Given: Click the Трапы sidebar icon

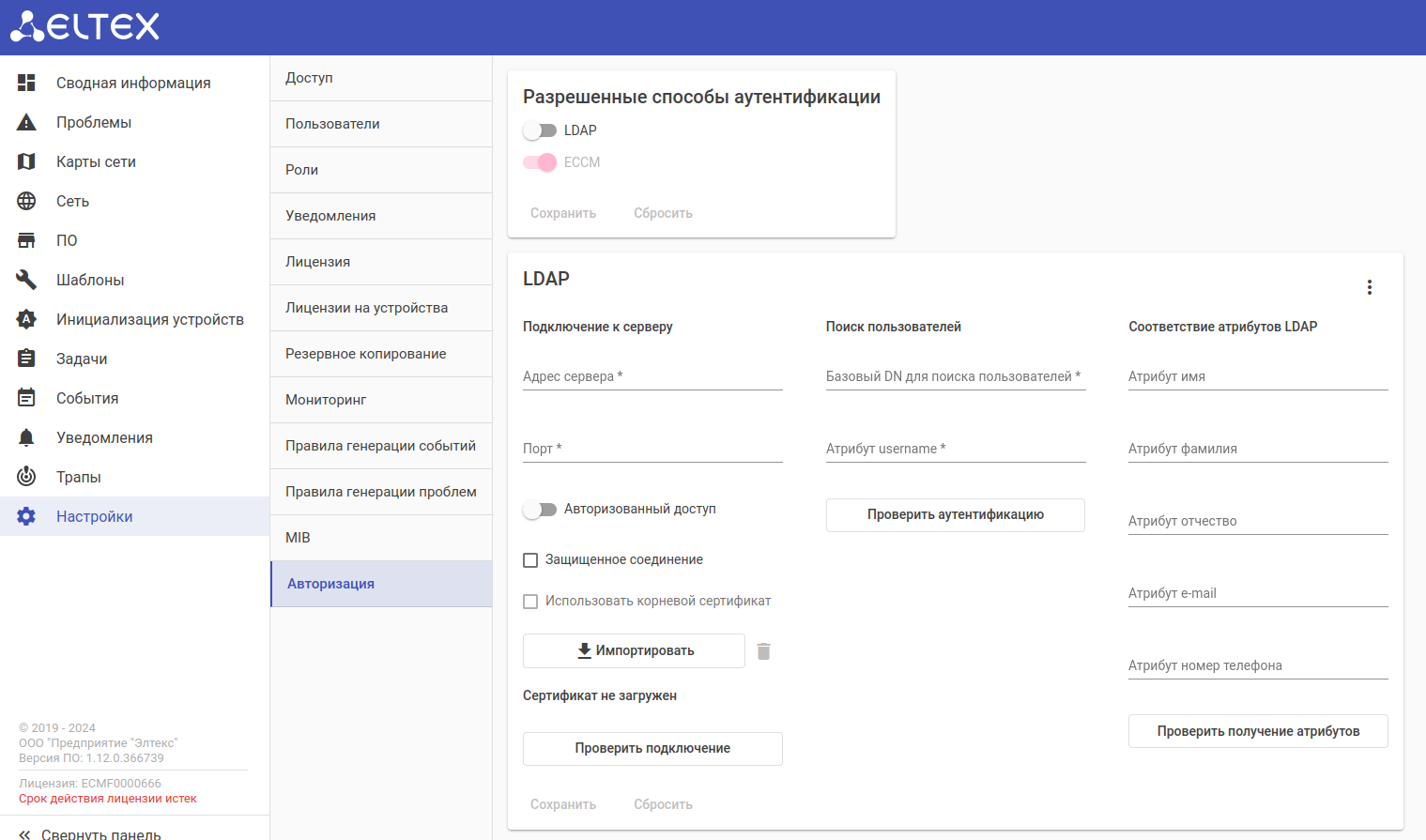Looking at the screenshot, I should click(26, 478).
